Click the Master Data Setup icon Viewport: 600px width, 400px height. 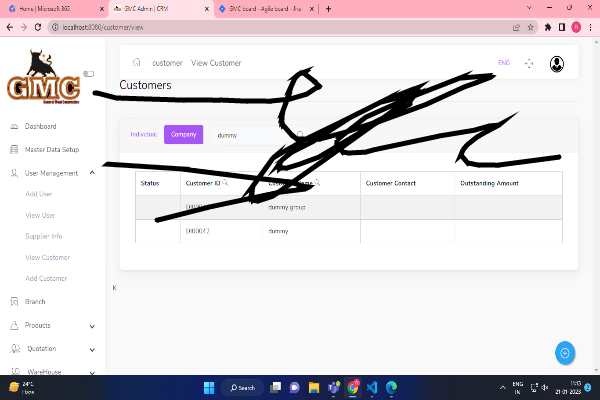[x=14, y=150]
